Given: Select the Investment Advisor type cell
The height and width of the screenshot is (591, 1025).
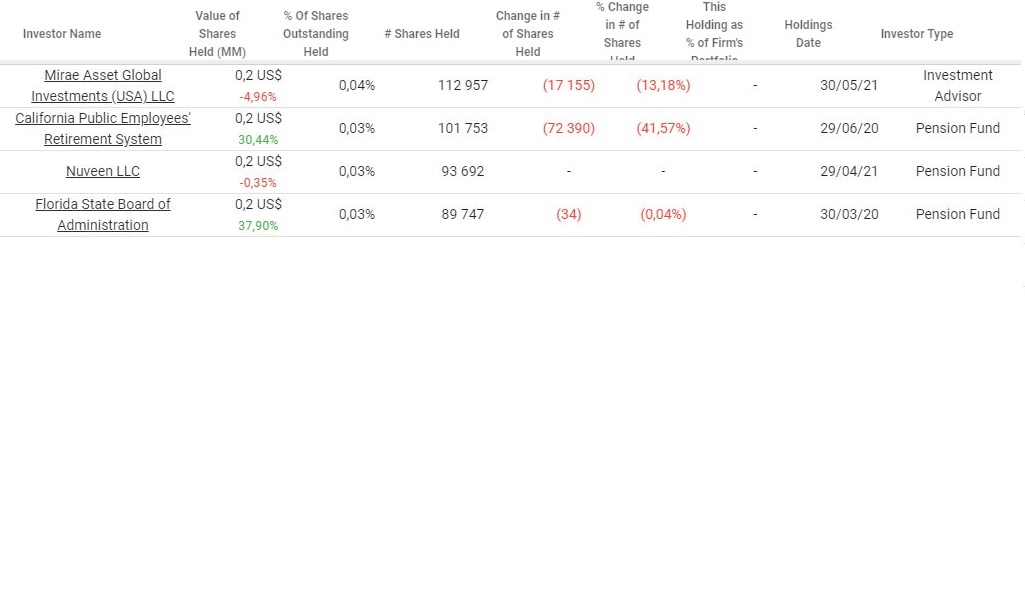Looking at the screenshot, I should (957, 86).
